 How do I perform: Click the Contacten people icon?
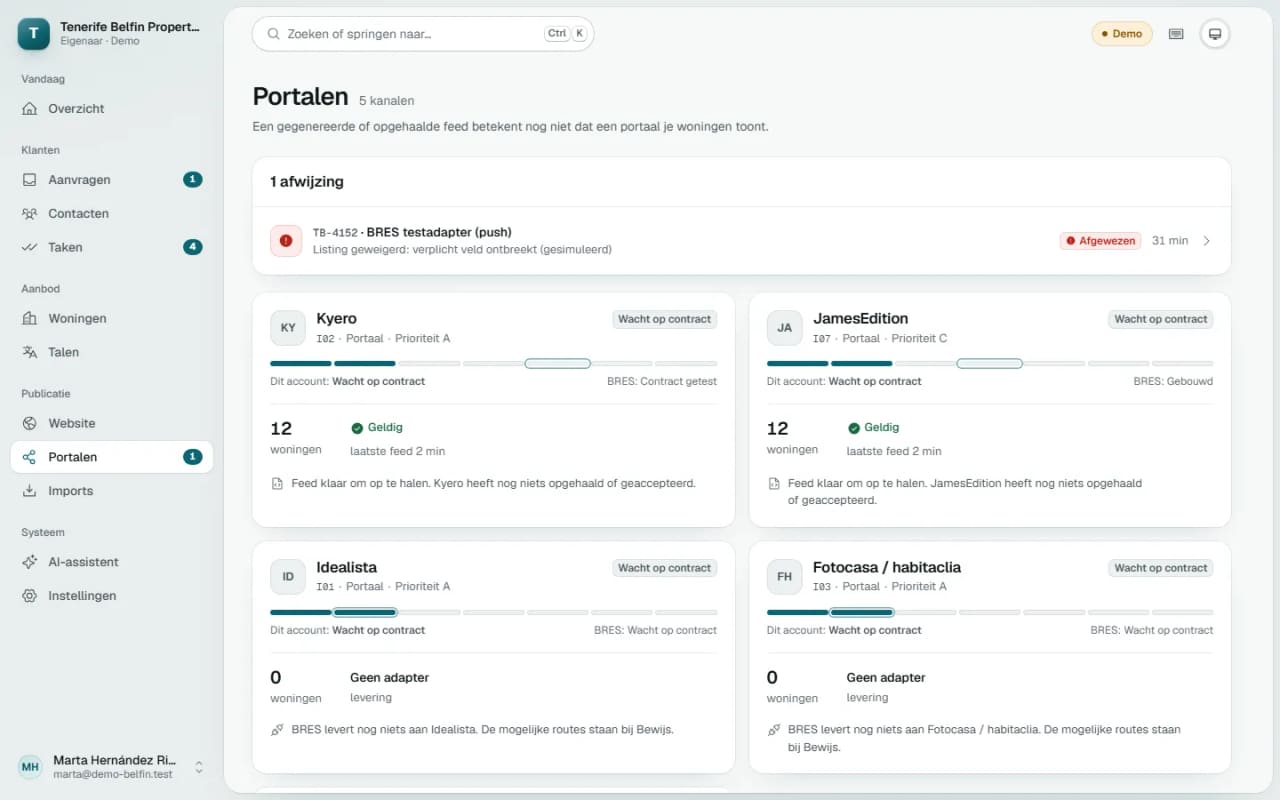pyautogui.click(x=30, y=213)
